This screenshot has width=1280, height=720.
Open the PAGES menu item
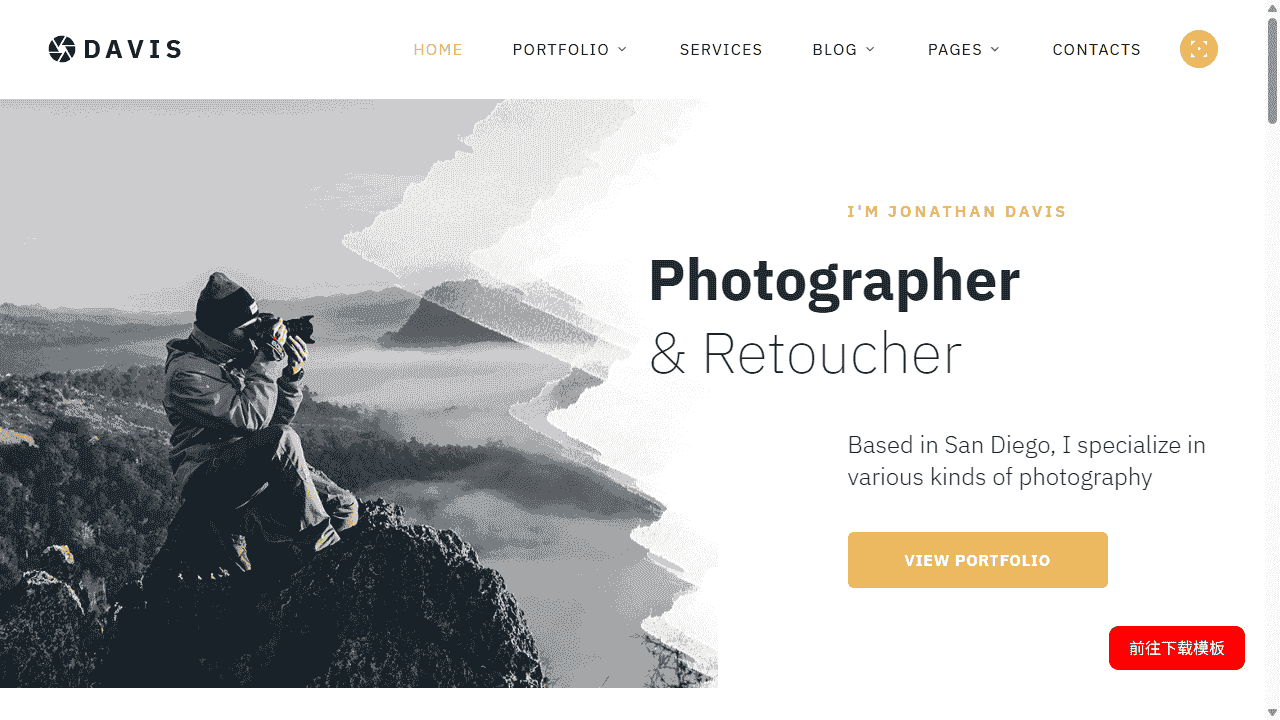click(x=955, y=49)
